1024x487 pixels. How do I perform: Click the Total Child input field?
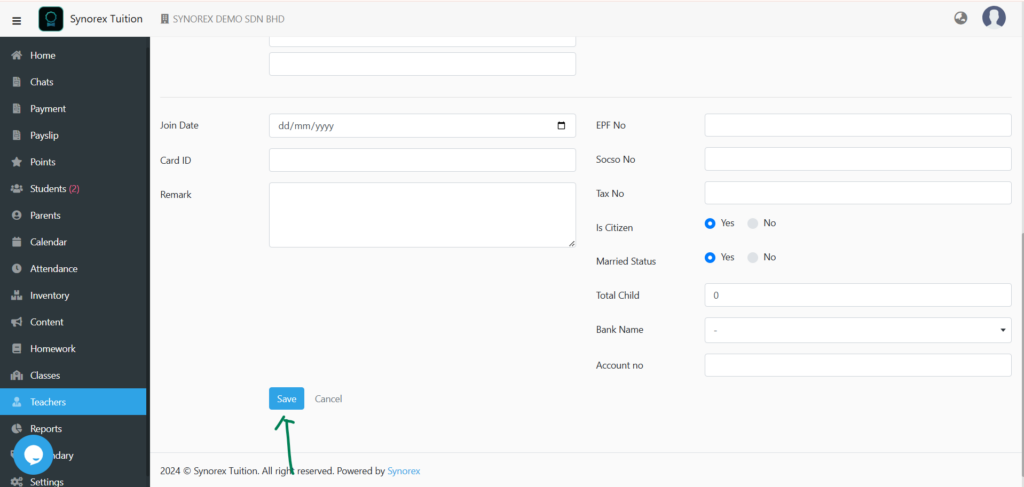click(x=857, y=295)
